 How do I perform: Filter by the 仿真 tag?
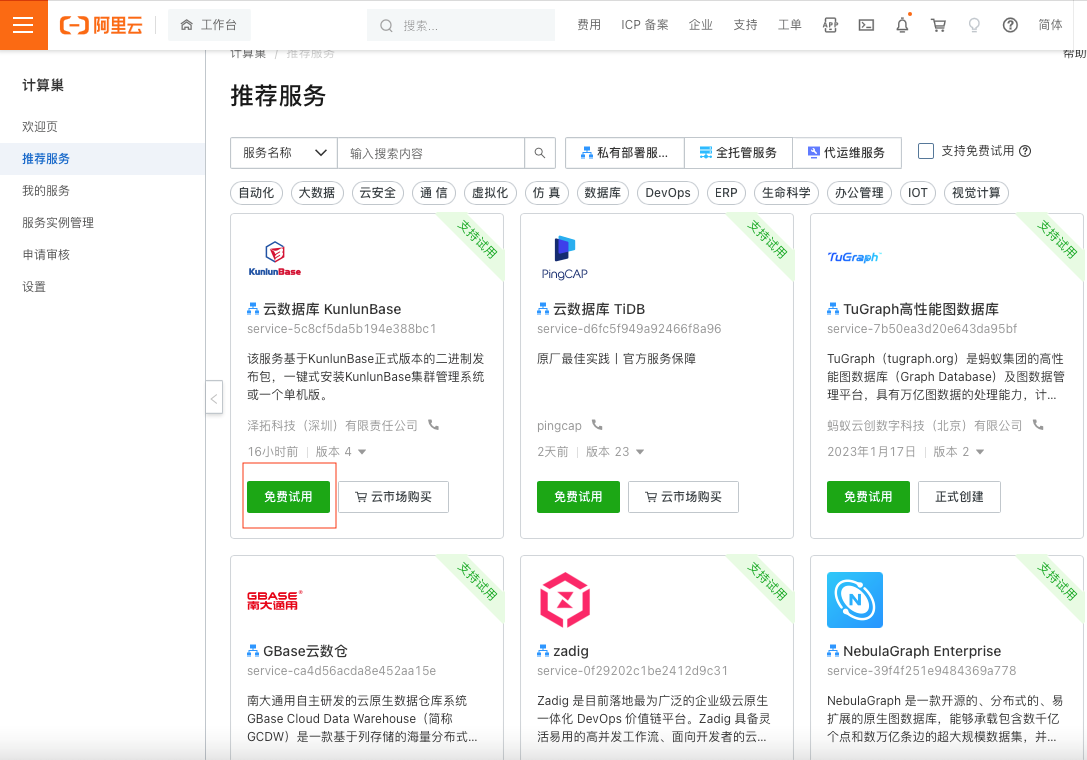546,193
